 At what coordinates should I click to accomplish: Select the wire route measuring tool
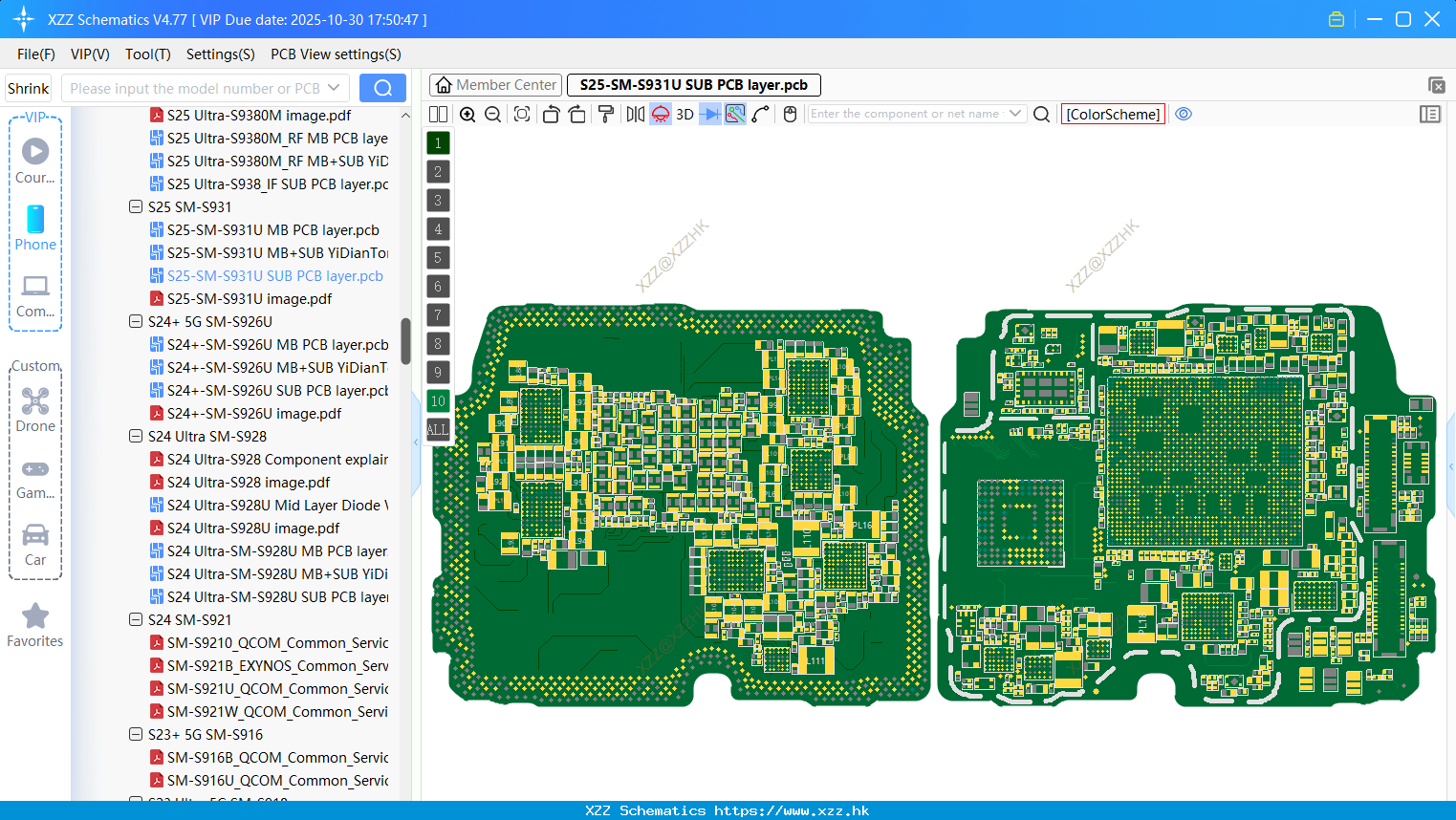(x=761, y=114)
